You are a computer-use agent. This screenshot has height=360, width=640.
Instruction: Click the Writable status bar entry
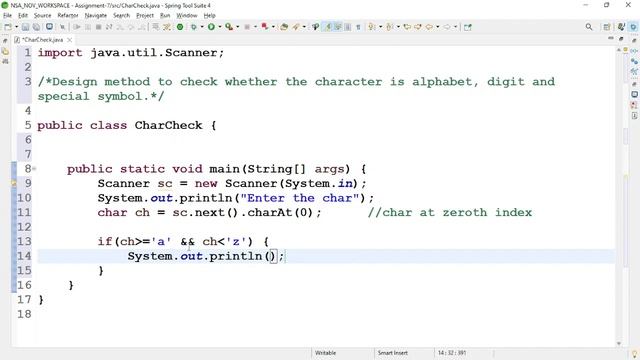(x=325, y=353)
